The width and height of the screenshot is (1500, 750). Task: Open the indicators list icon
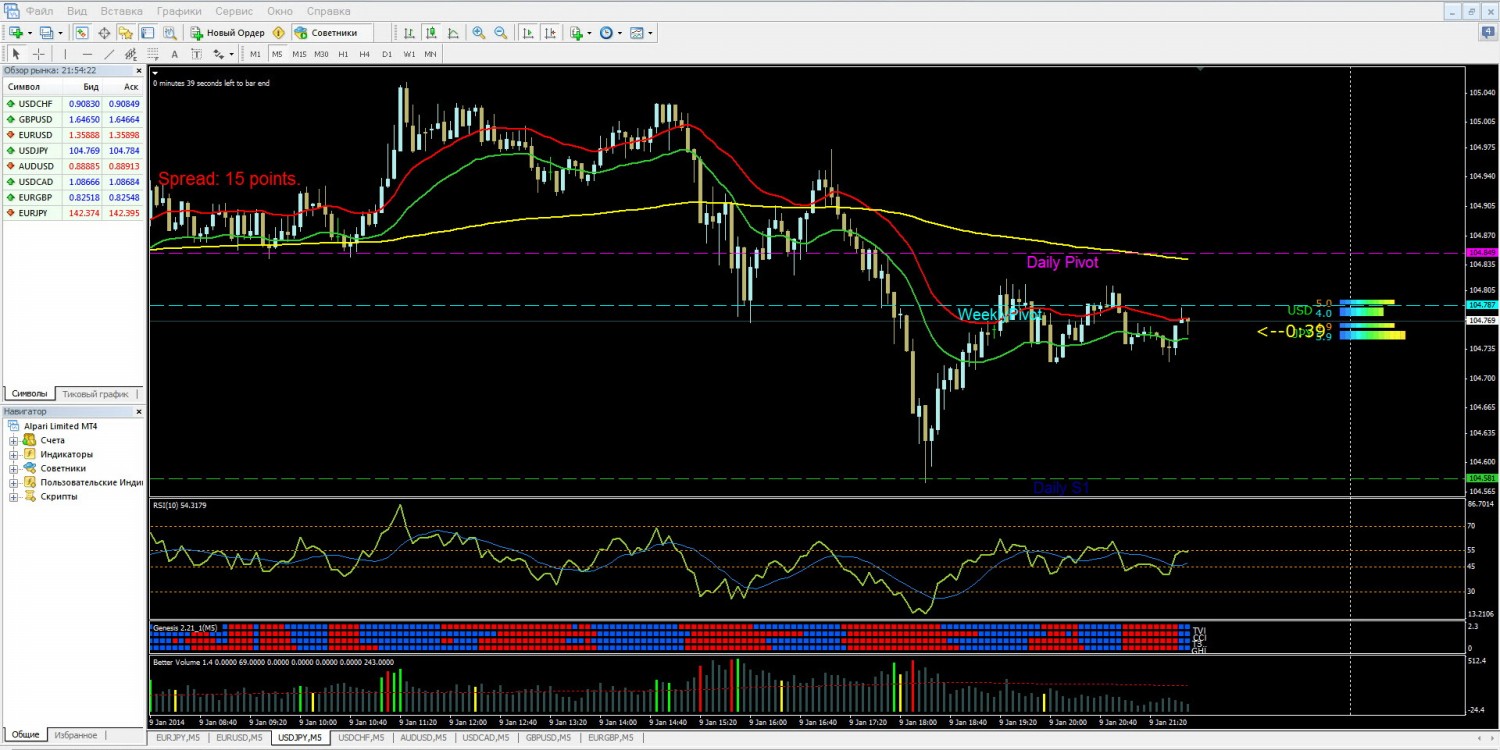coord(576,33)
